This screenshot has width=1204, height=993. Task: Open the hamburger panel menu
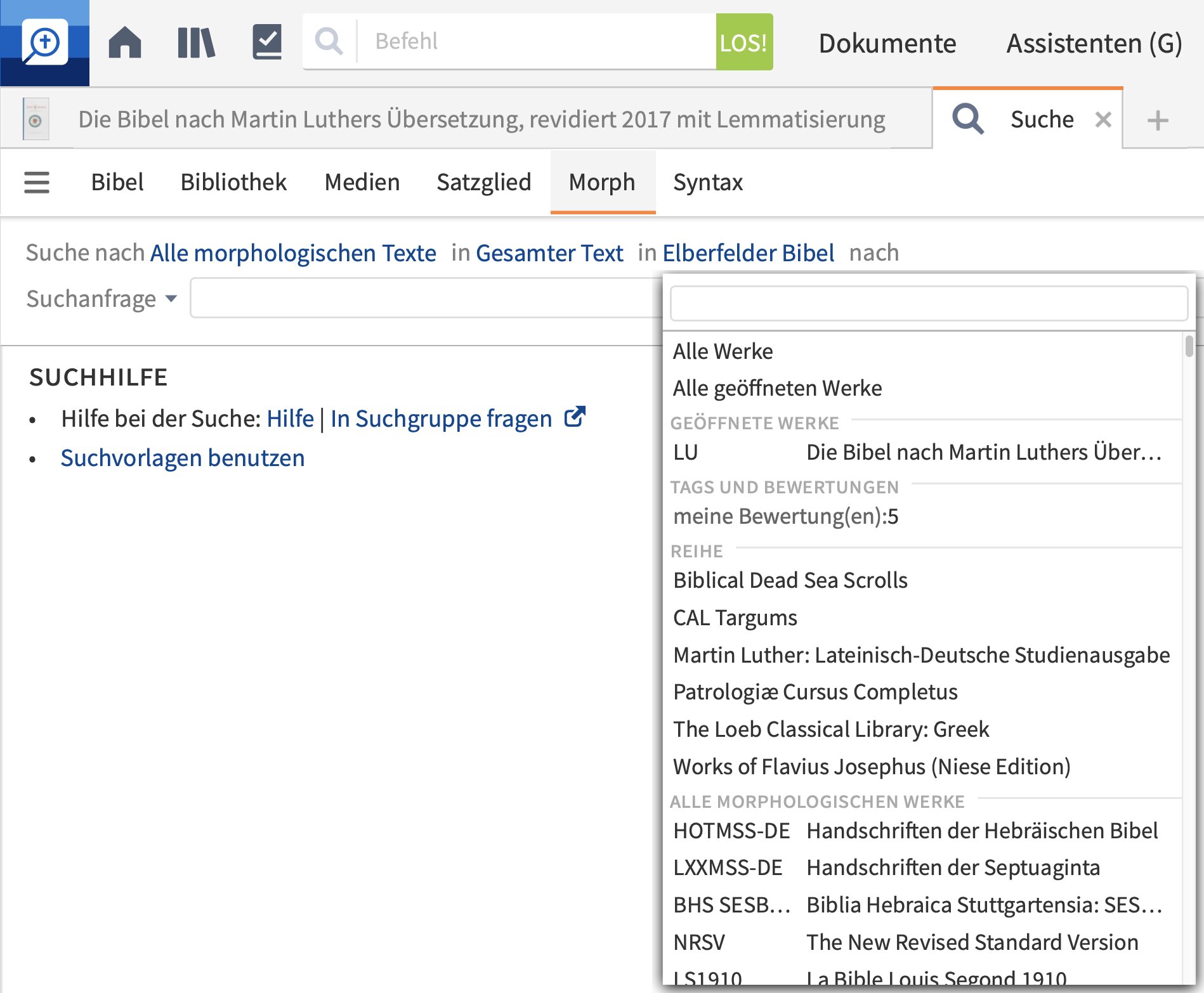pyautogui.click(x=37, y=183)
